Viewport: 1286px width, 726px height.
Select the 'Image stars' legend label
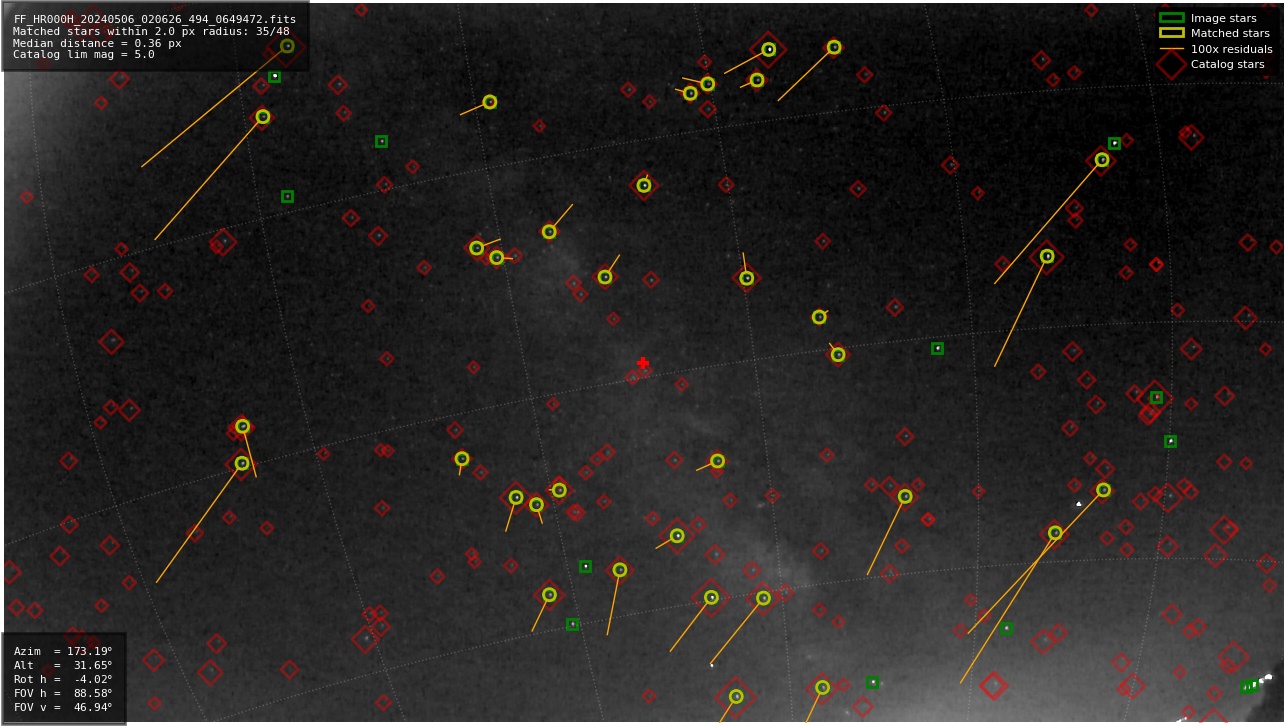pos(1223,18)
